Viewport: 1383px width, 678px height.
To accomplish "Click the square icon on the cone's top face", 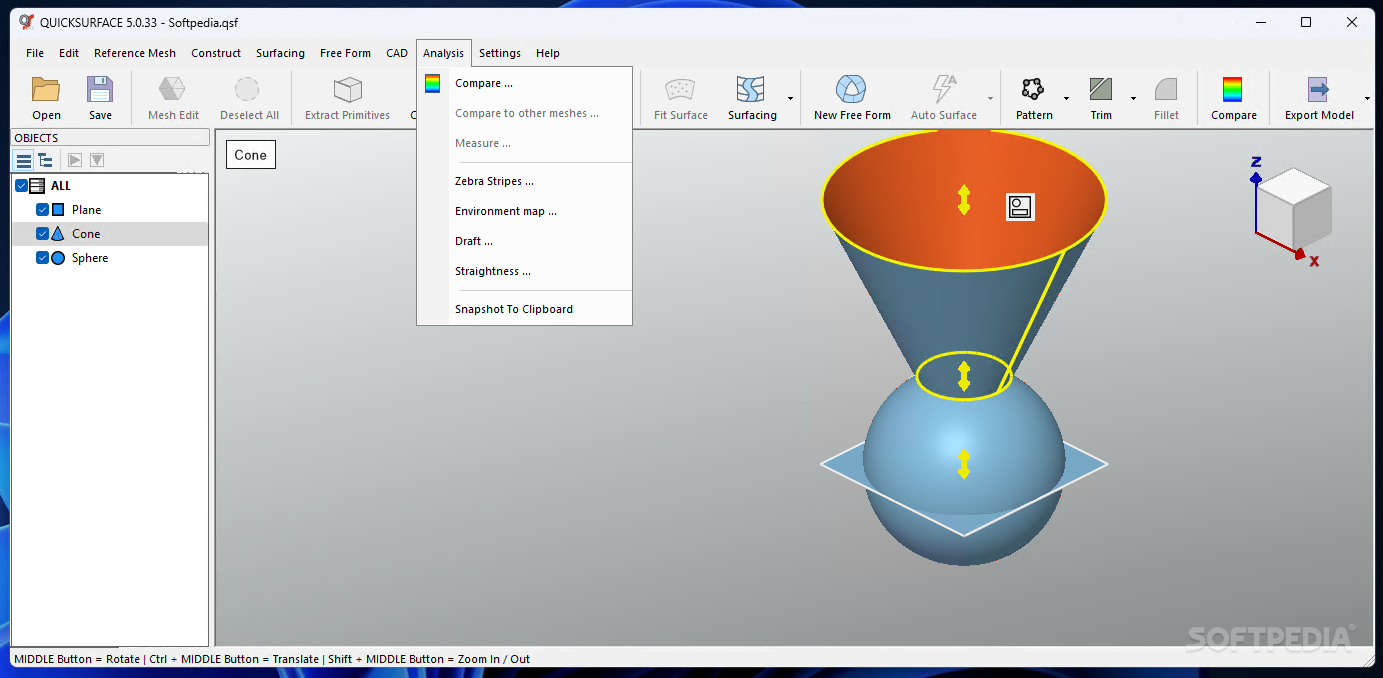I will [x=1020, y=207].
